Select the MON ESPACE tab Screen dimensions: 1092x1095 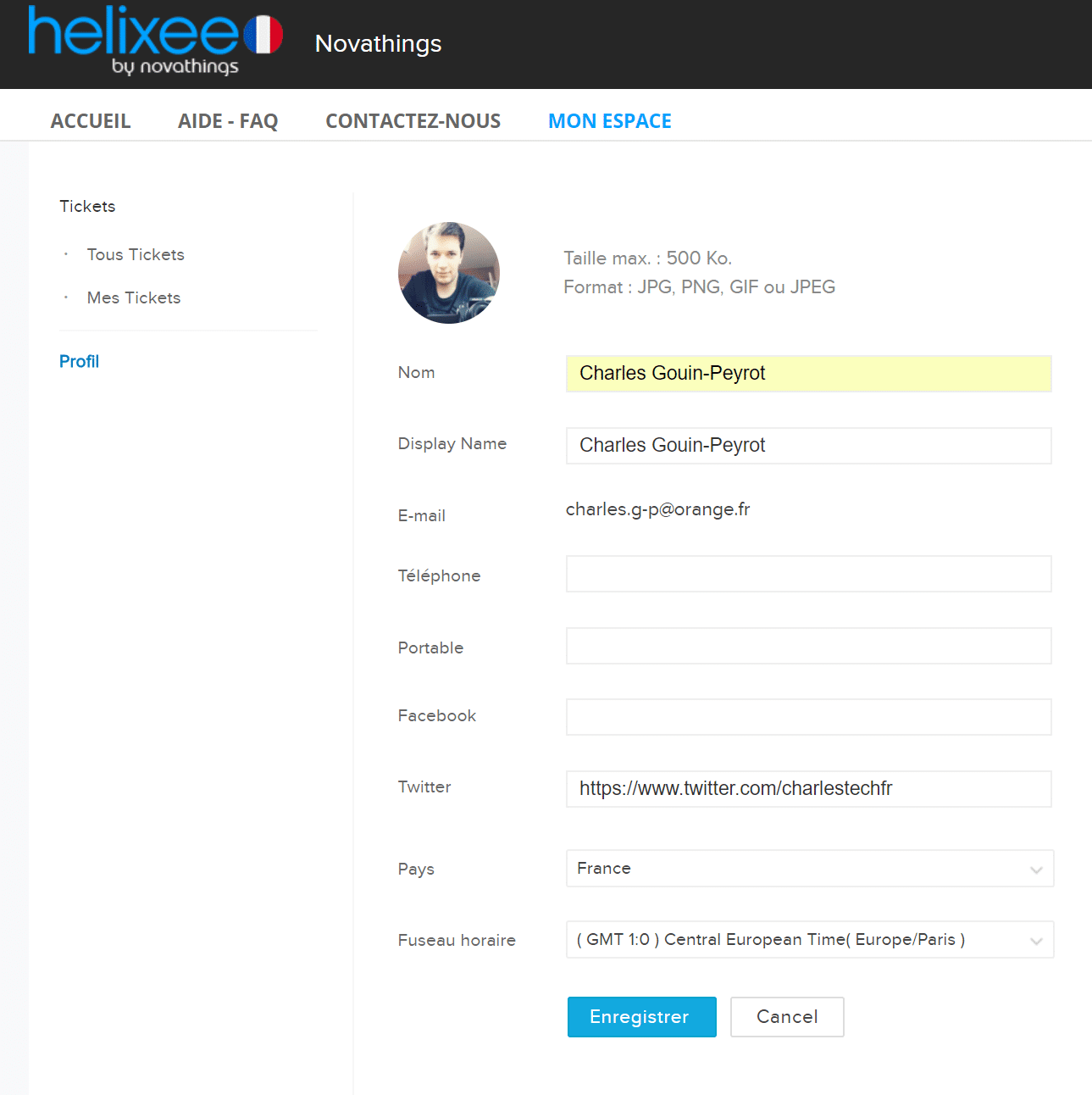[610, 121]
